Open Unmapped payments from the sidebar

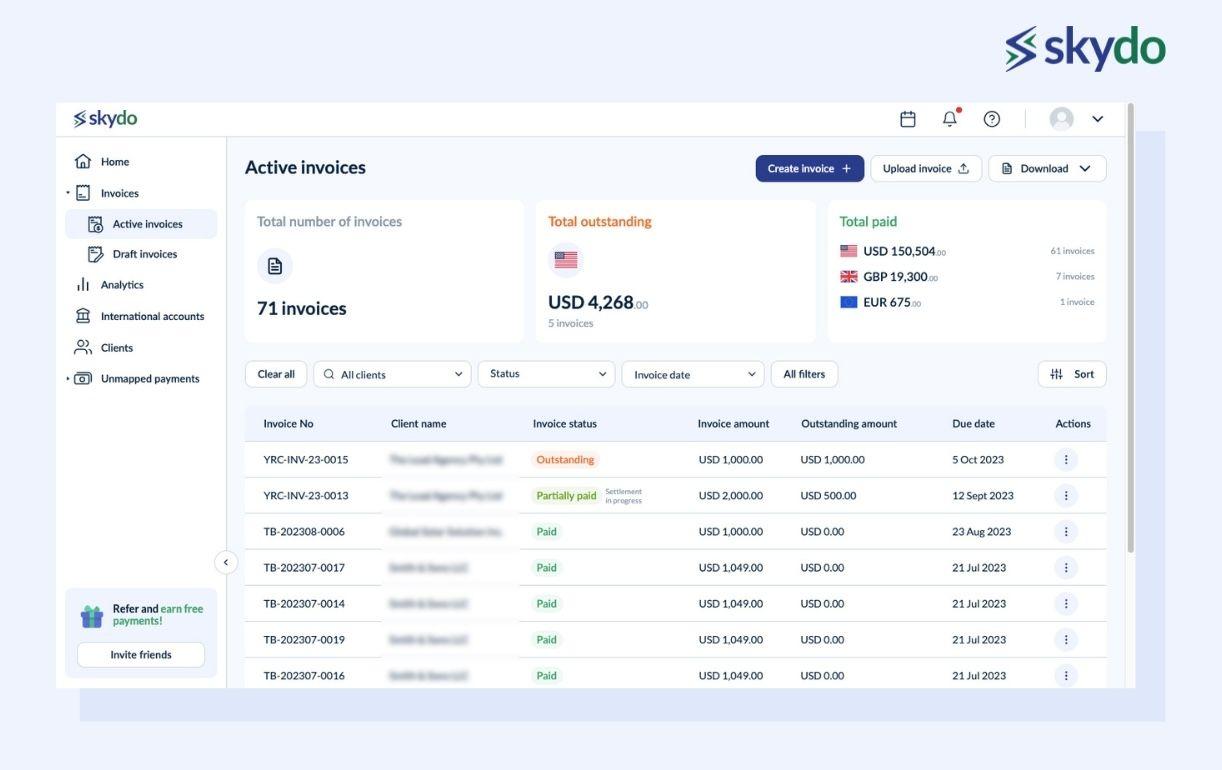click(148, 378)
